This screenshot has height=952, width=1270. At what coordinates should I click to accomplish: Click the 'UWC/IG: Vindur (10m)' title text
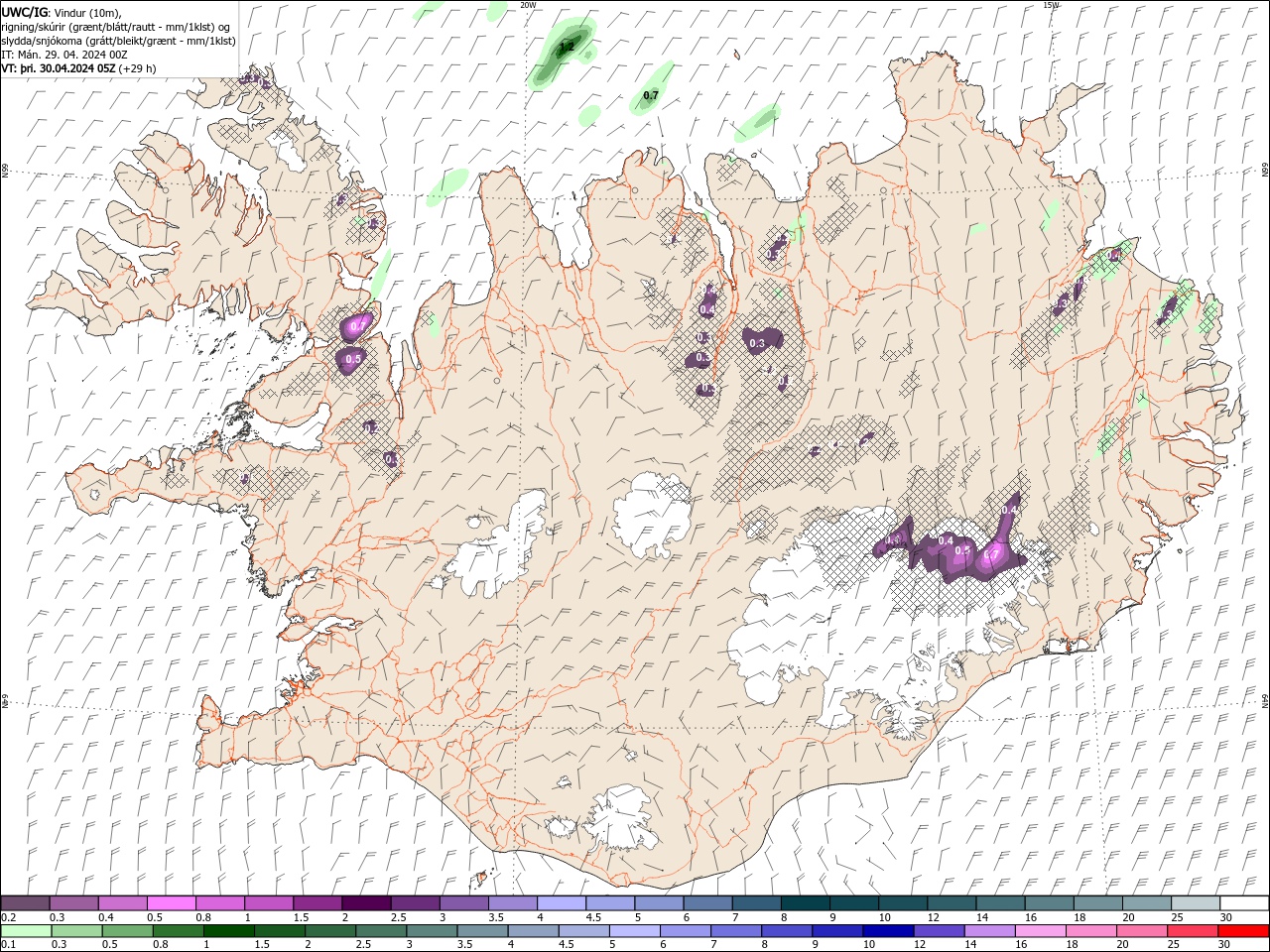click(x=62, y=12)
